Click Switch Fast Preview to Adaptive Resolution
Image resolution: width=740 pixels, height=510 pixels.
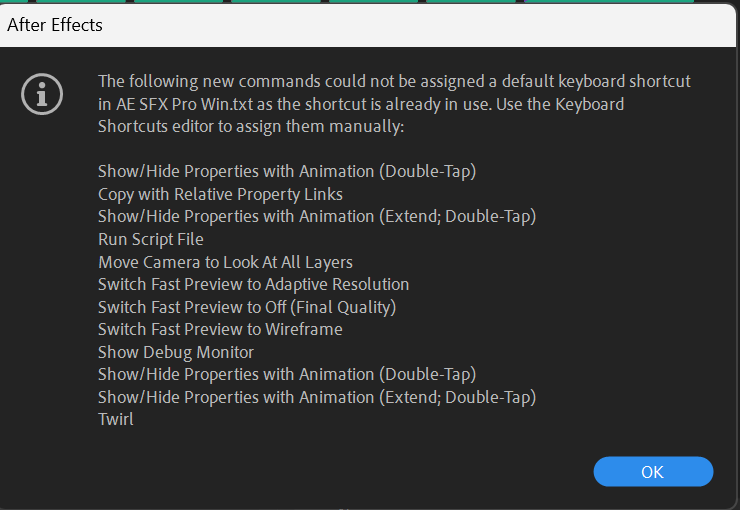253,284
